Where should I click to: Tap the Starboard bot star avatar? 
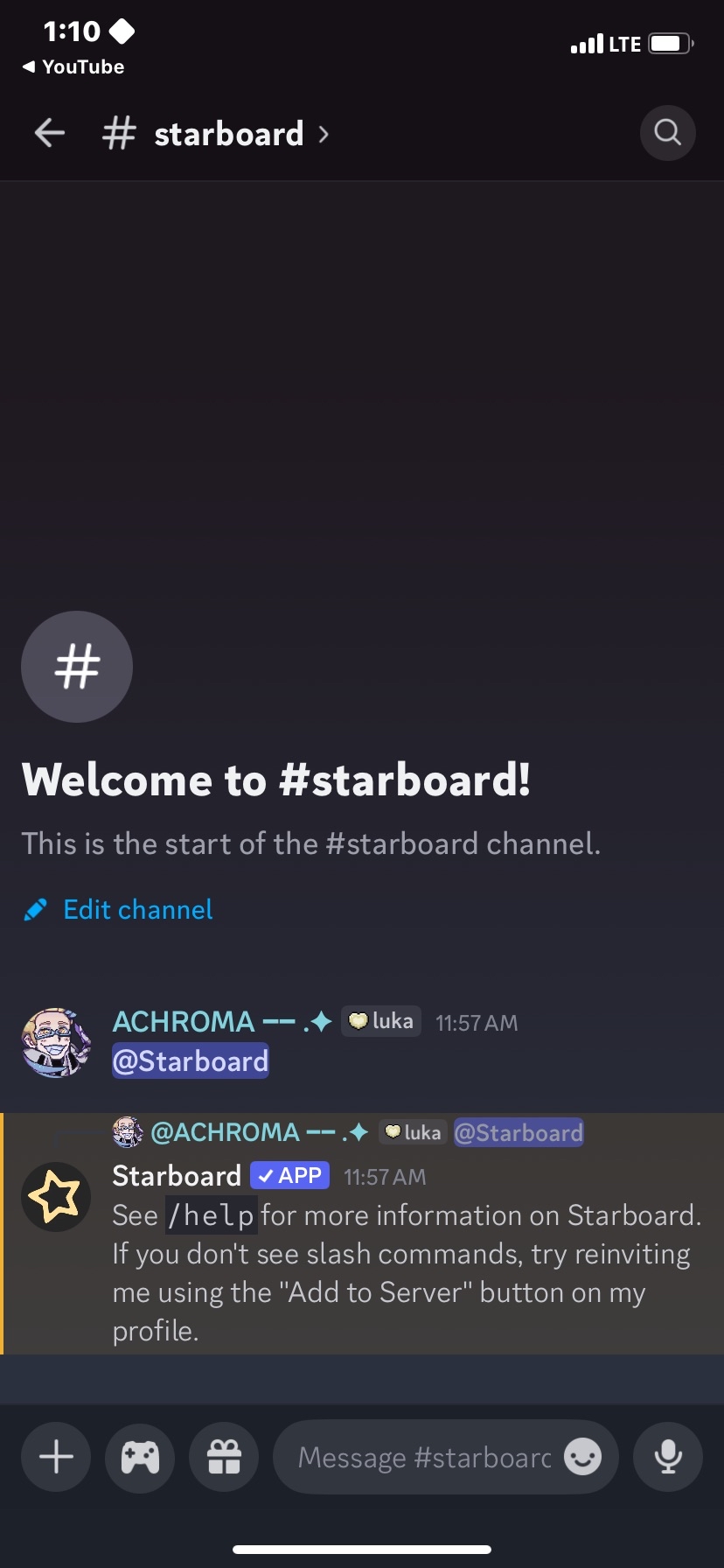[x=56, y=1197]
